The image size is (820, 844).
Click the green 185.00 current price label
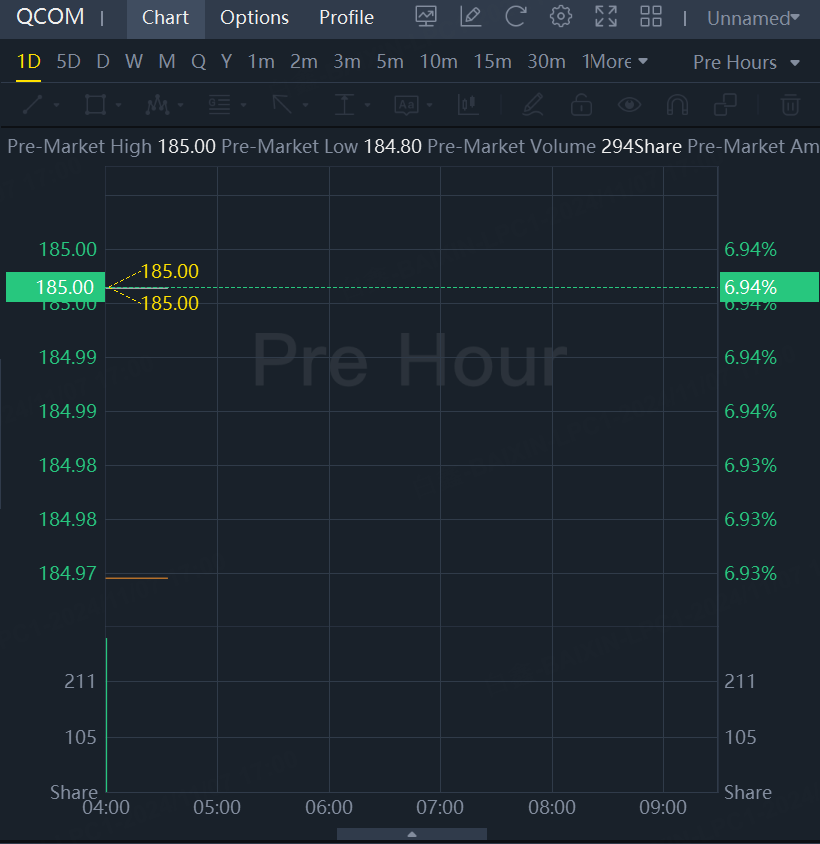click(55, 287)
